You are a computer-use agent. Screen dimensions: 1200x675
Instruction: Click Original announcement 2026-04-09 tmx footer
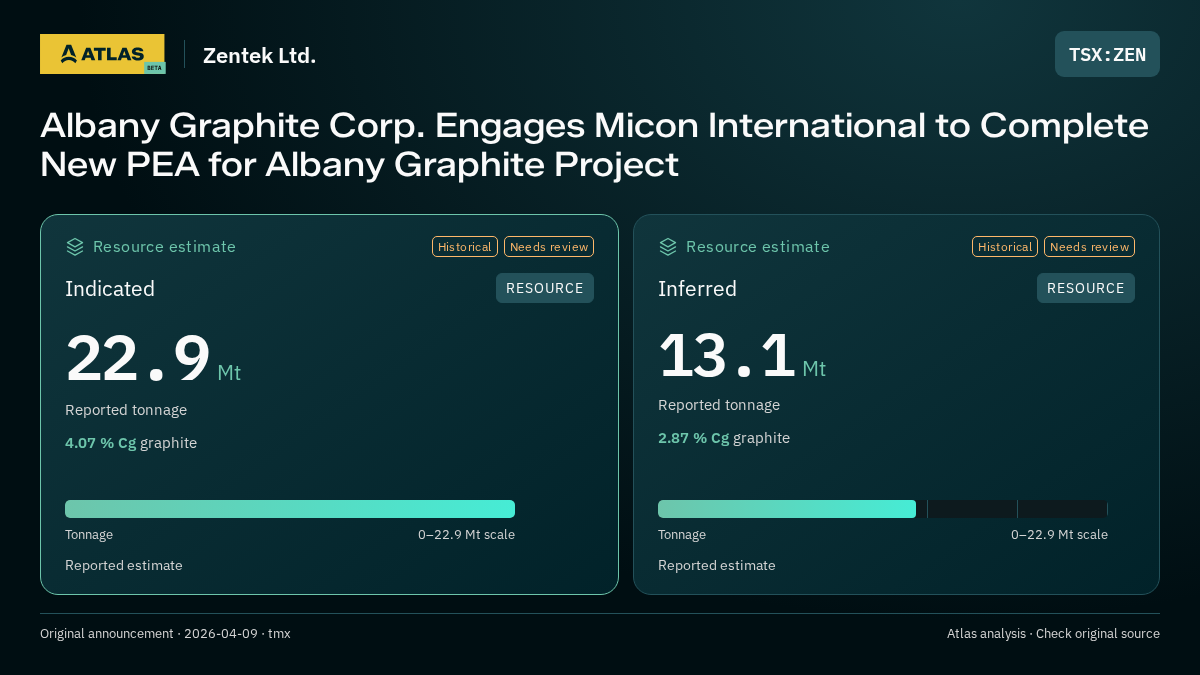coord(165,634)
